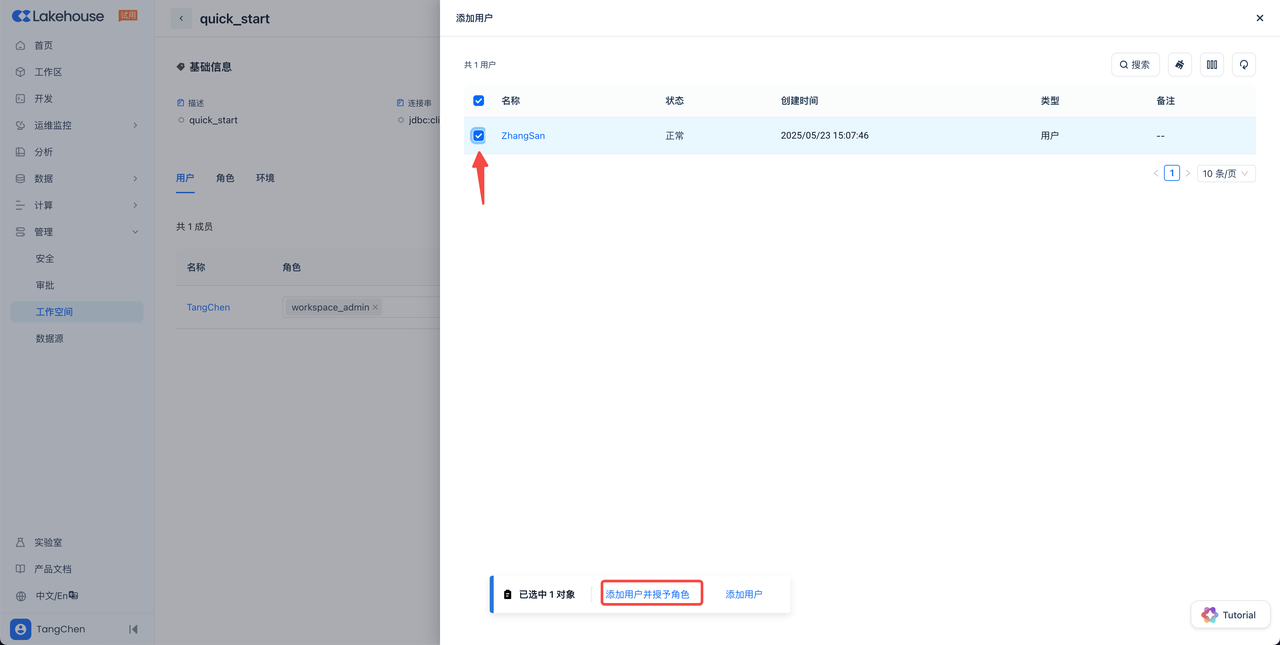
Task: Click the Tutorial icon button
Action: click(x=1230, y=615)
